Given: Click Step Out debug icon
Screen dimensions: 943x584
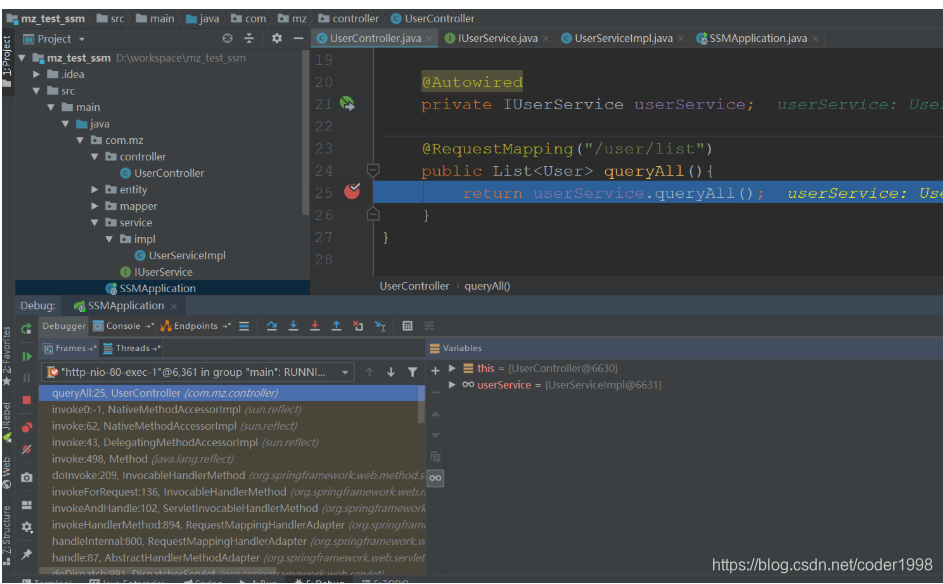Looking at the screenshot, I should click(x=336, y=326).
